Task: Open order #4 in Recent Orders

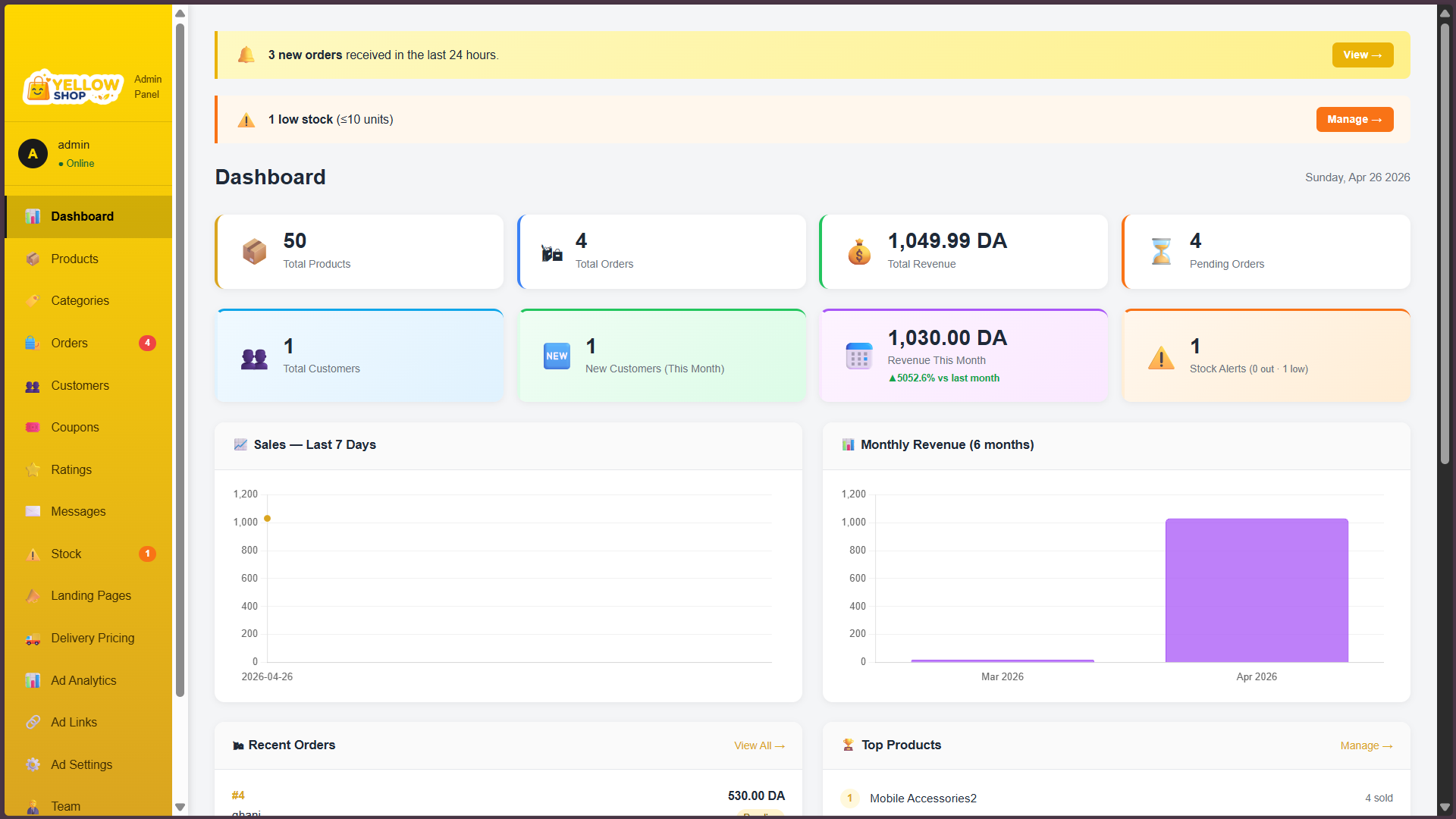Action: [238, 795]
